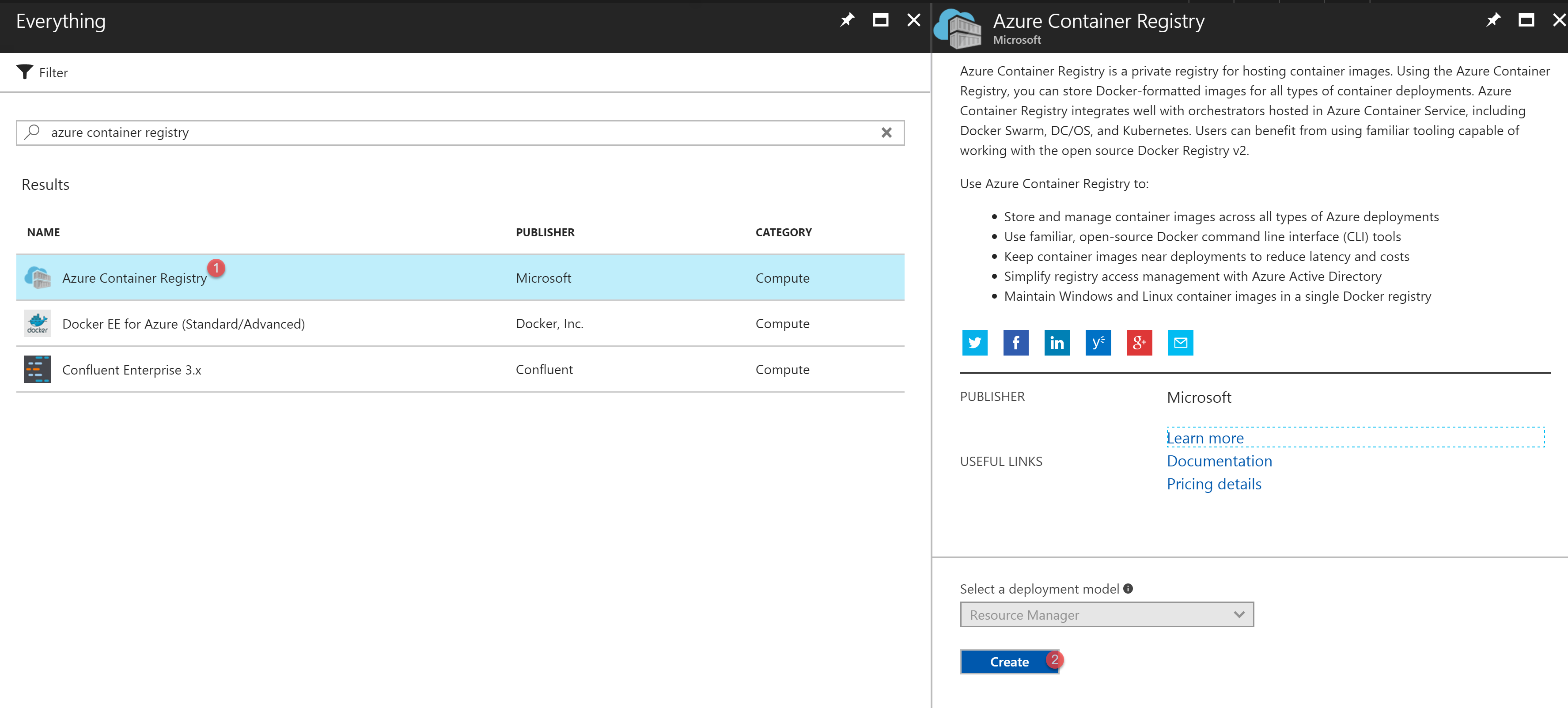Open the Documentation link

click(x=1219, y=461)
